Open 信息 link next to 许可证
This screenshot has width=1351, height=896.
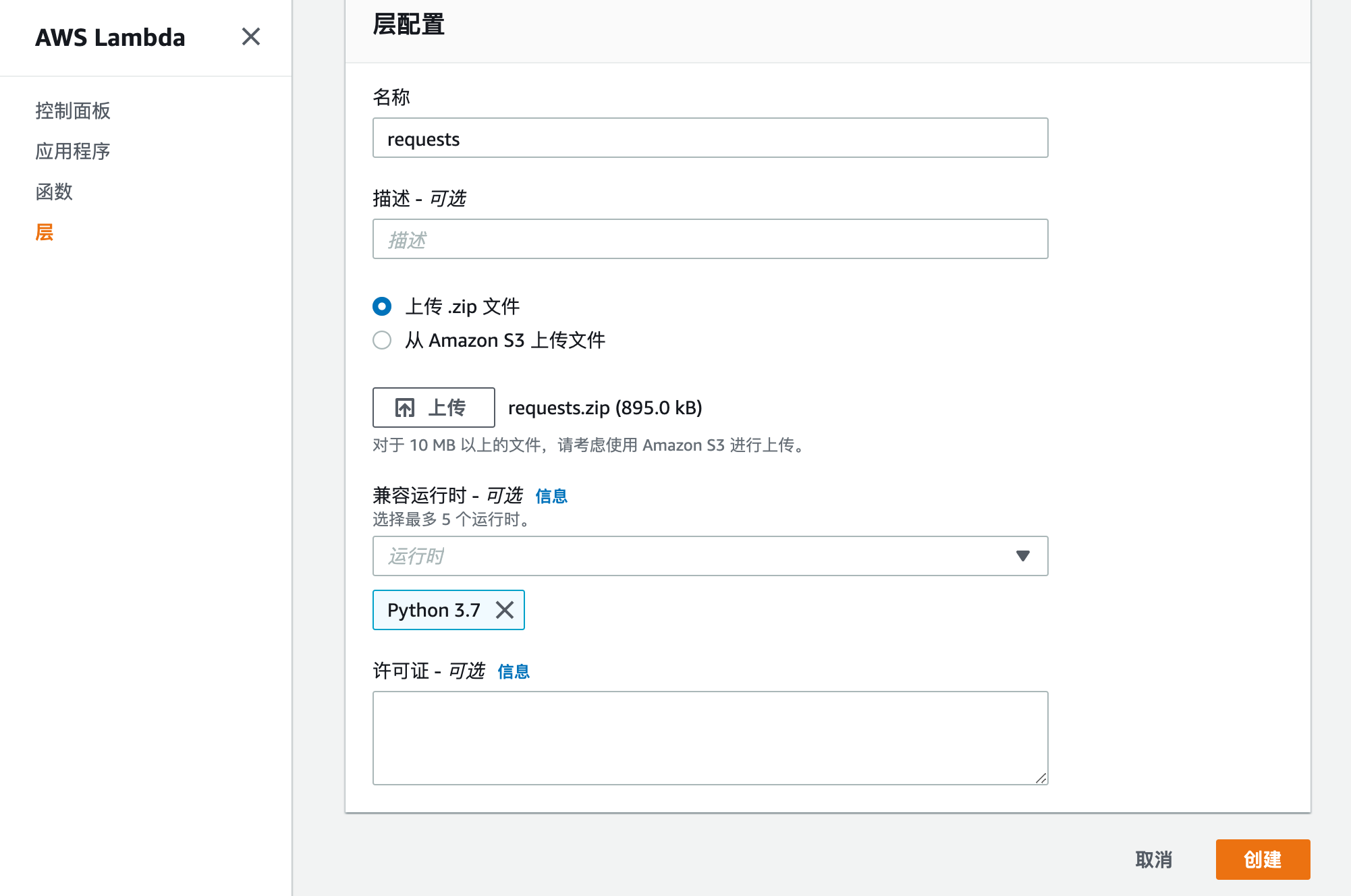pos(513,671)
